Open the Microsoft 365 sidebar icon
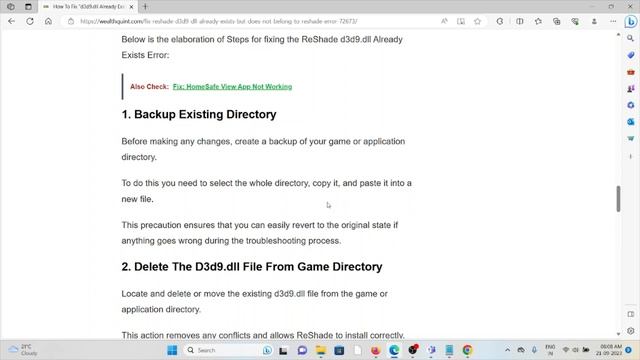The width and height of the screenshot is (640, 360). coord(631,105)
